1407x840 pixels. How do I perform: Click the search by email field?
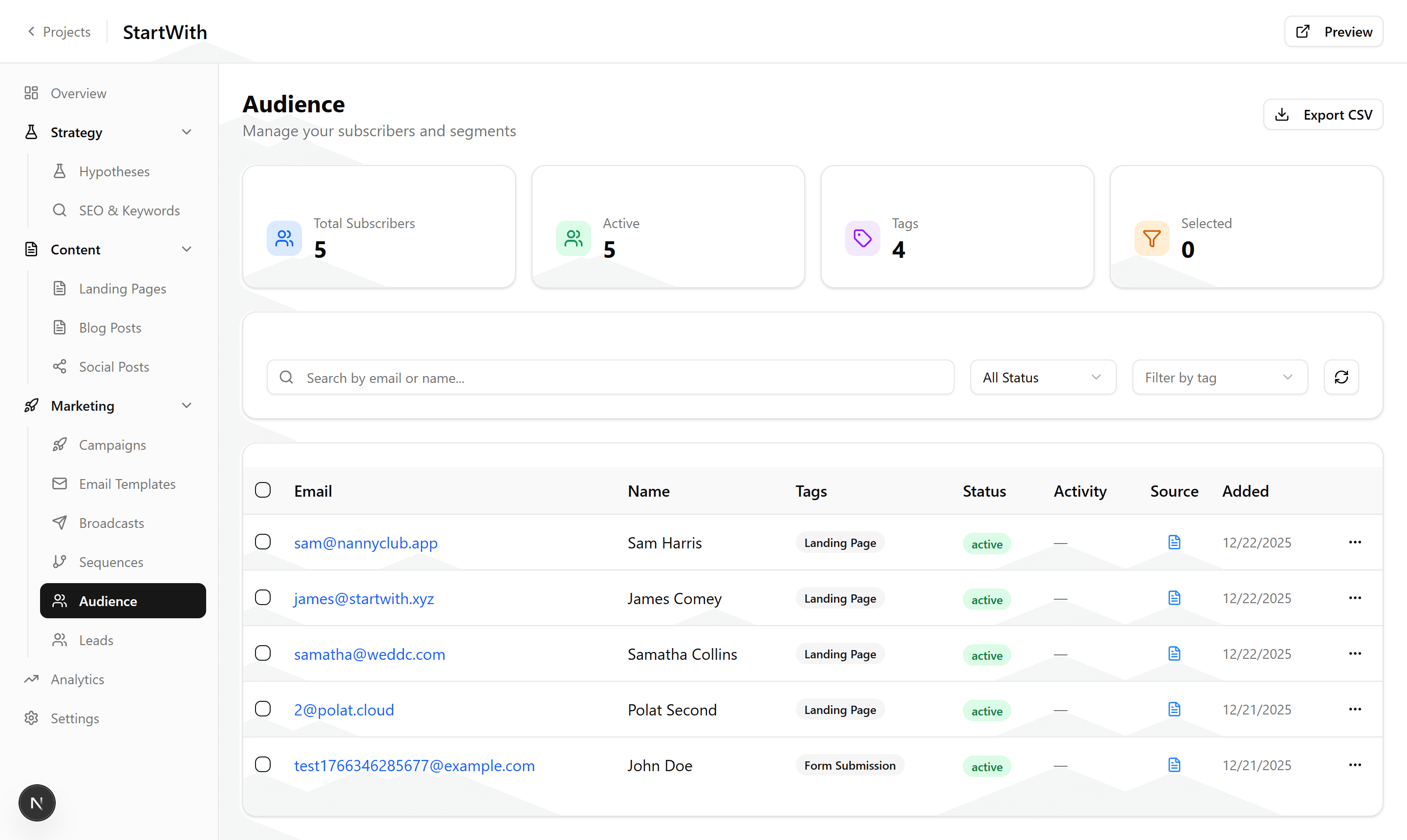coord(610,377)
